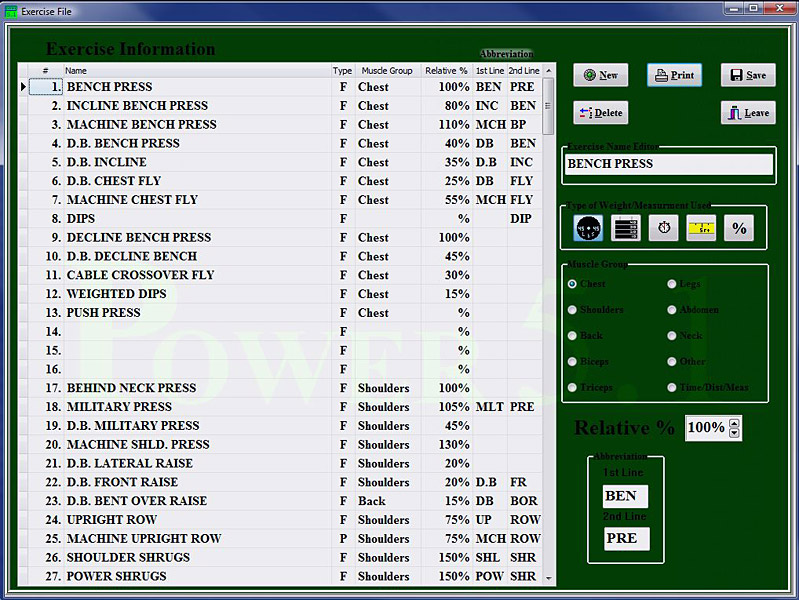This screenshot has height=600, width=799.
Task: Click the Exercise Name Editor text field
Action: point(669,164)
